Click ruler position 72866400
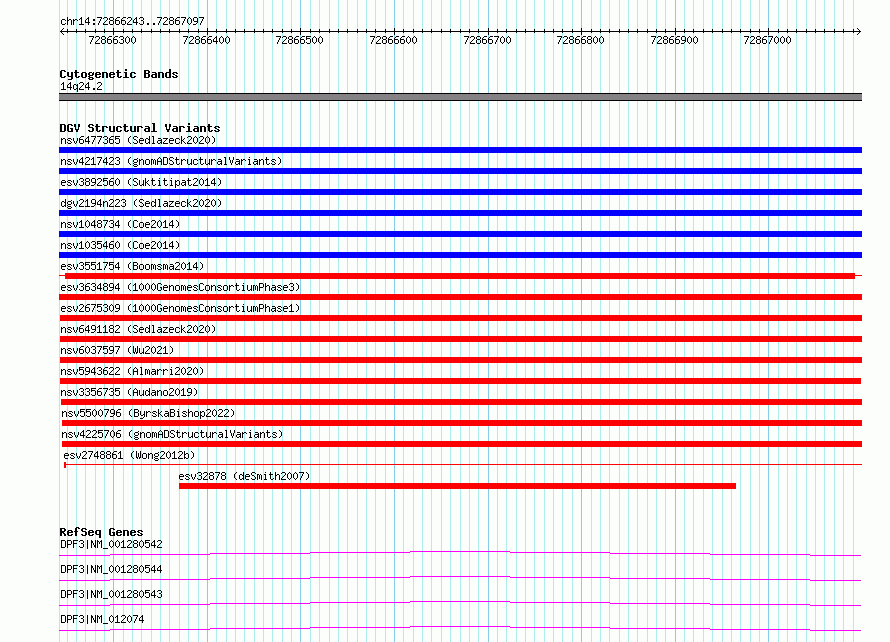 pyautogui.click(x=206, y=40)
